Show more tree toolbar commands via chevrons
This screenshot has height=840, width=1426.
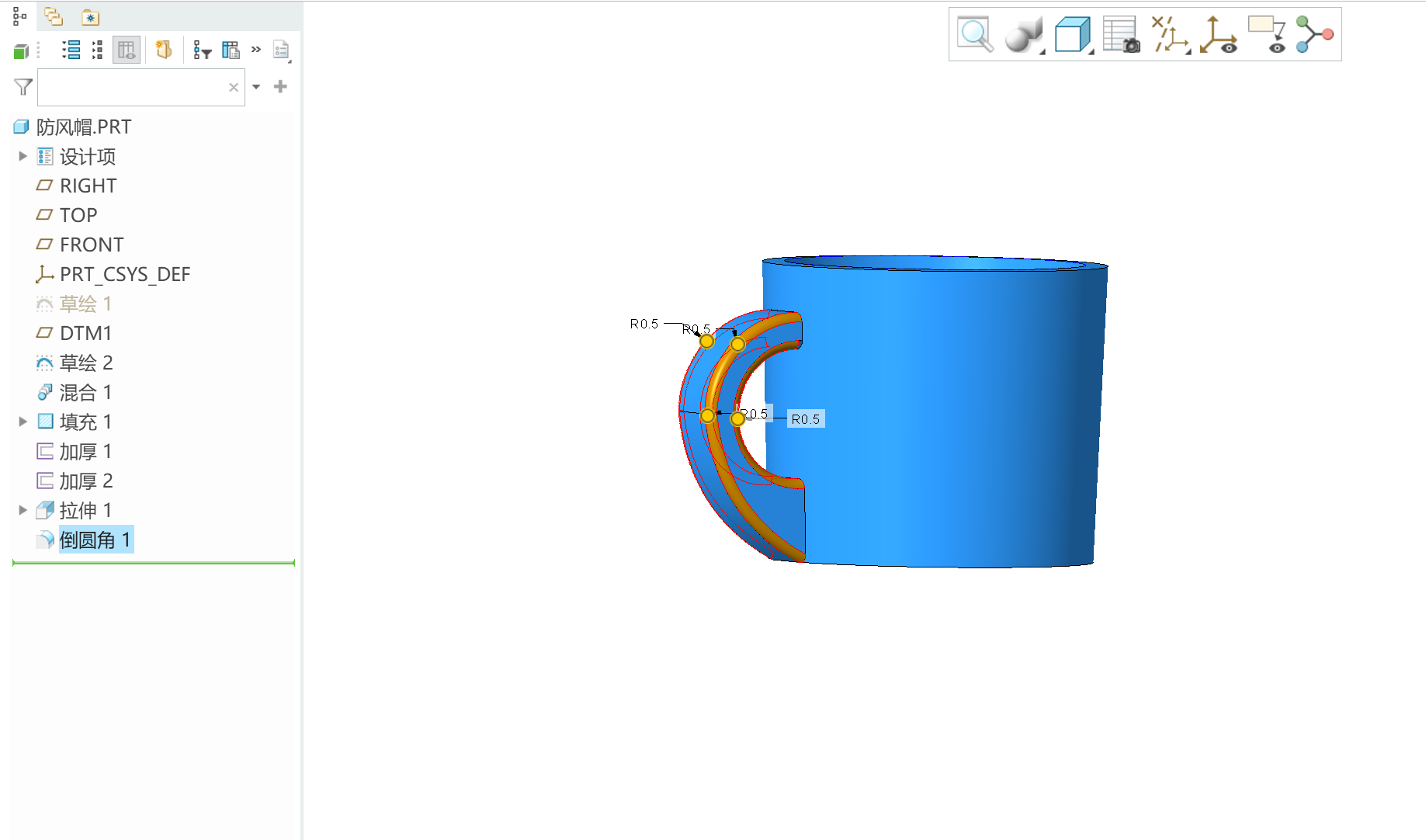tap(256, 50)
